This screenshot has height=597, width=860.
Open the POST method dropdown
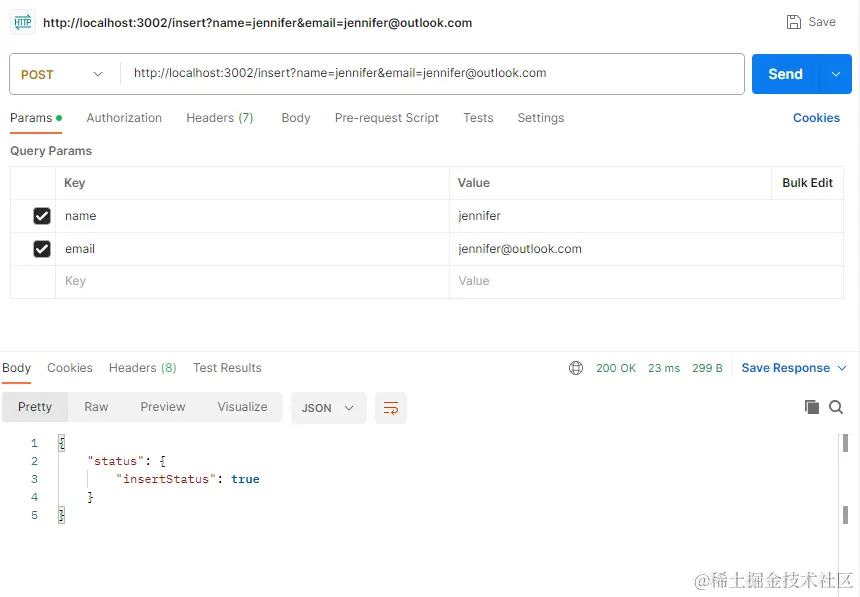coord(61,74)
